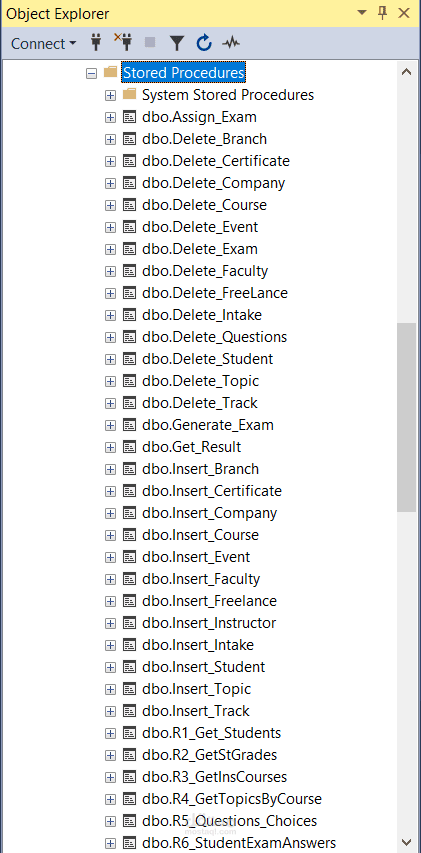Viewport: 421px width, 853px height.
Task: Expand System Stored Procedures folder
Action: (x=110, y=95)
